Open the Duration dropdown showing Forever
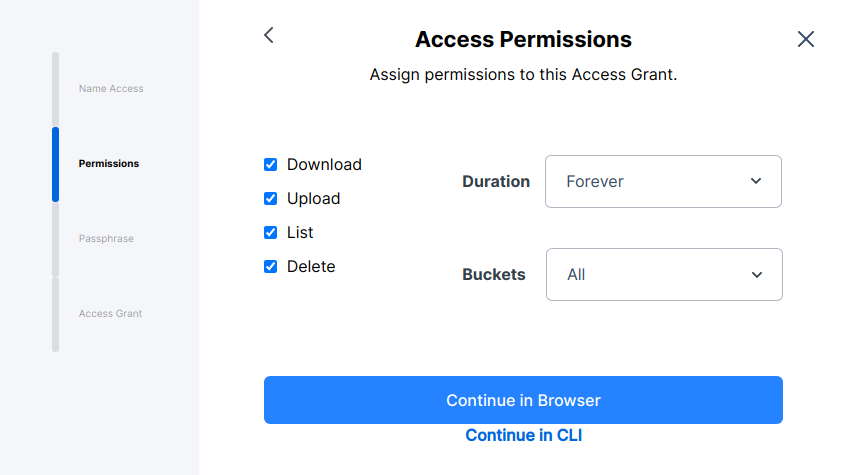Viewport: 844px width, 475px height. [x=663, y=181]
